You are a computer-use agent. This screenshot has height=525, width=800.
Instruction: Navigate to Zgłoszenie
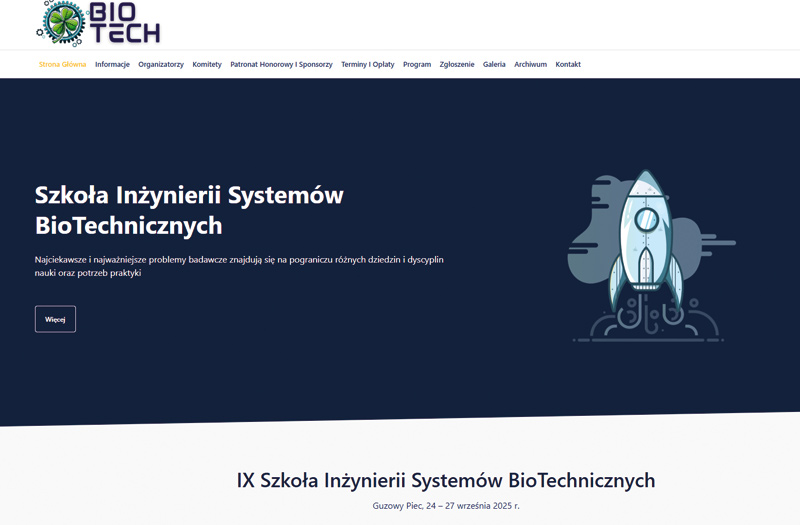pos(457,64)
